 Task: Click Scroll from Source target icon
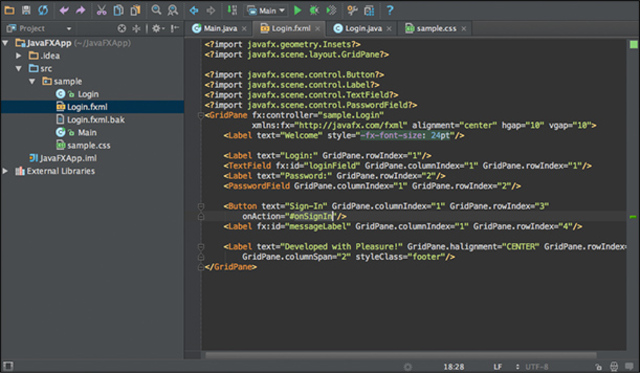coord(122,29)
